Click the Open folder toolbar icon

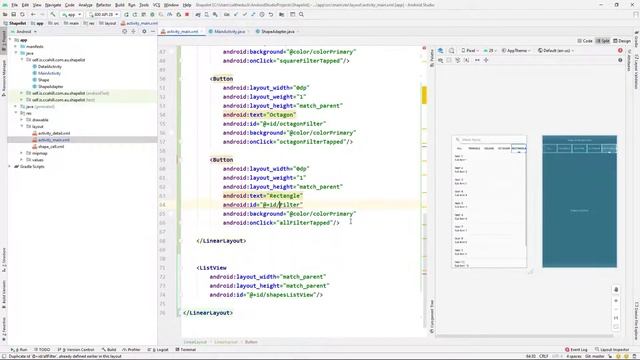pyautogui.click(x=5, y=14)
